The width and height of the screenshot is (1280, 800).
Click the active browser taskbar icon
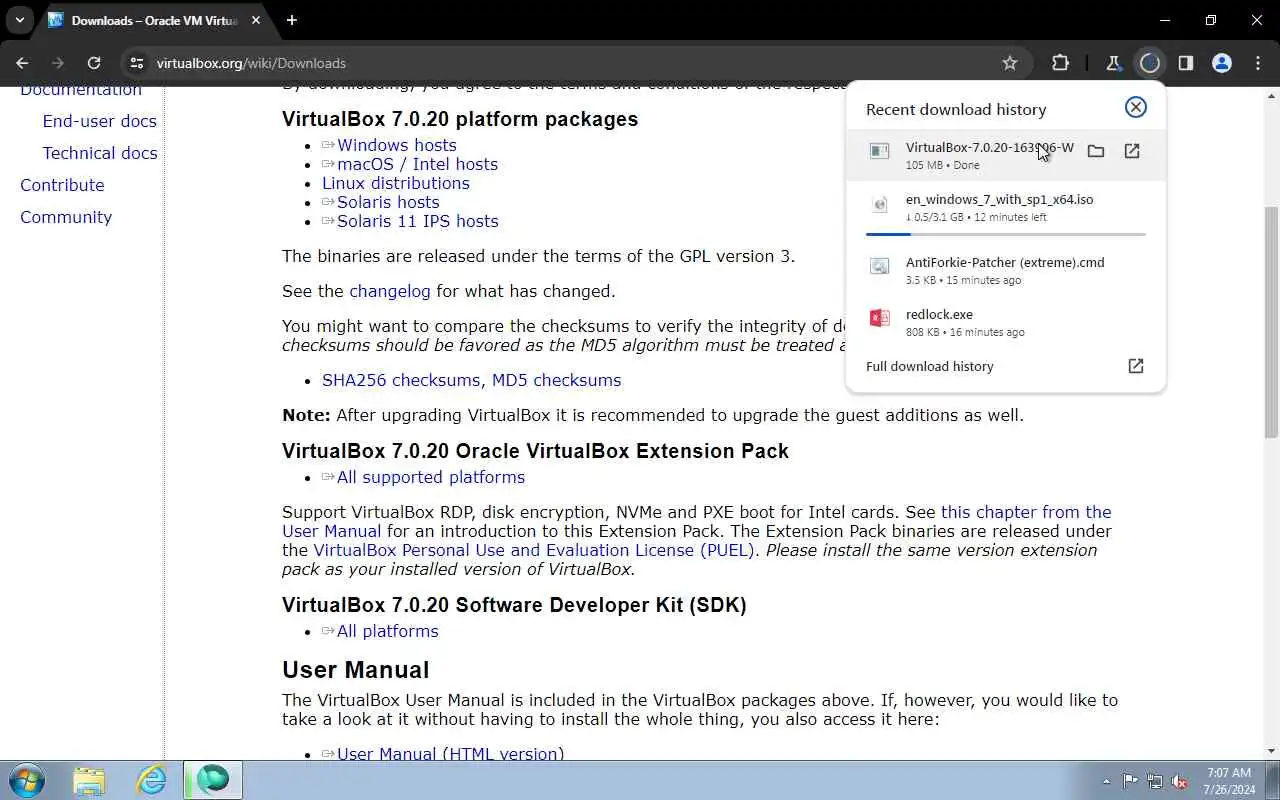coord(213,780)
